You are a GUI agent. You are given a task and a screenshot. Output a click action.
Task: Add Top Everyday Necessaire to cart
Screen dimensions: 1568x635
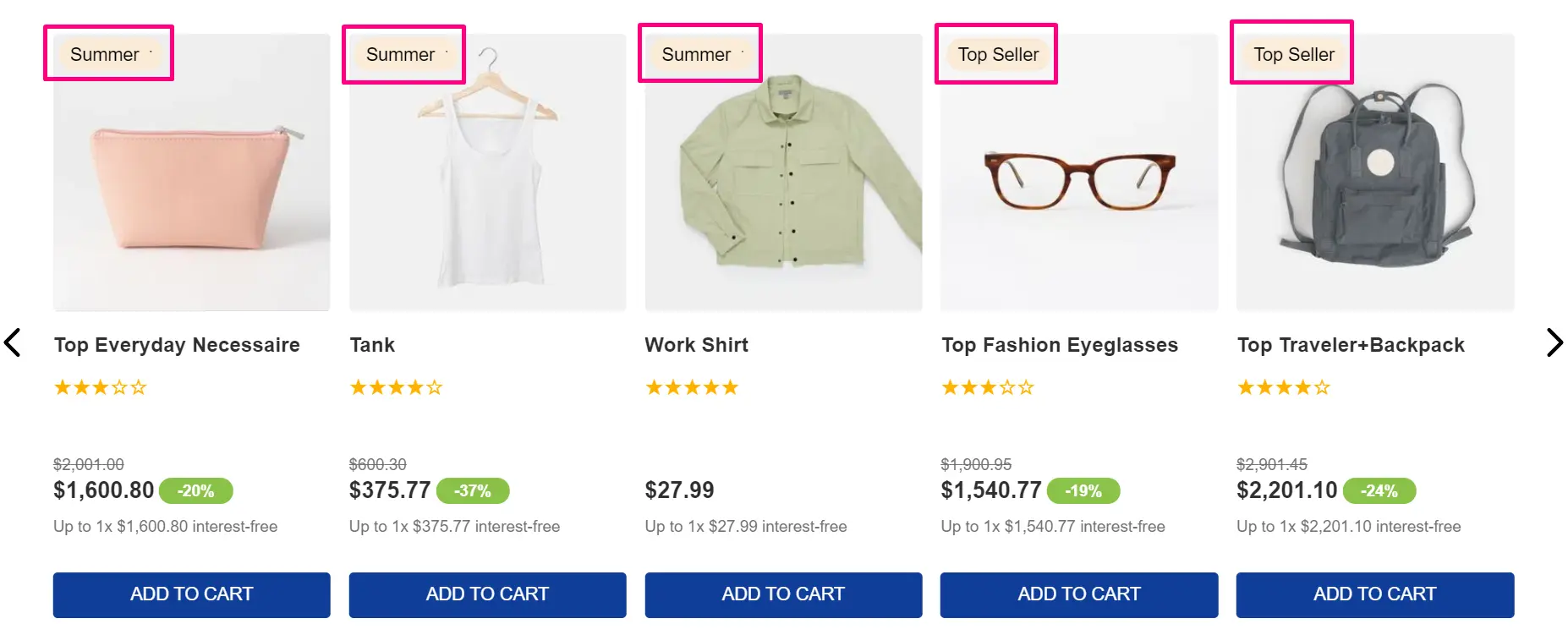[191, 594]
